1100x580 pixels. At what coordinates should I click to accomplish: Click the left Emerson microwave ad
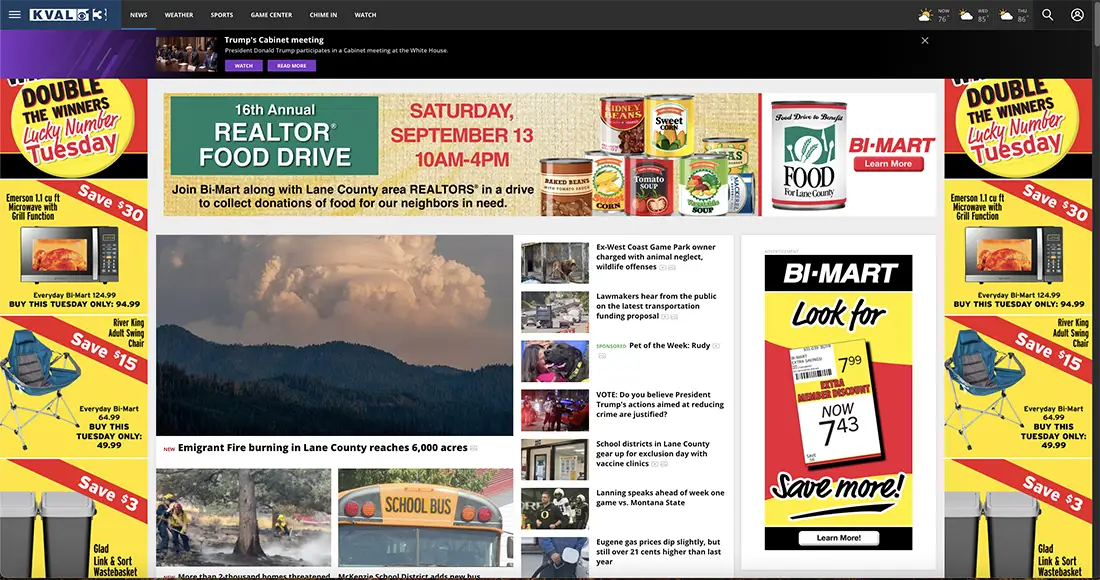point(74,247)
